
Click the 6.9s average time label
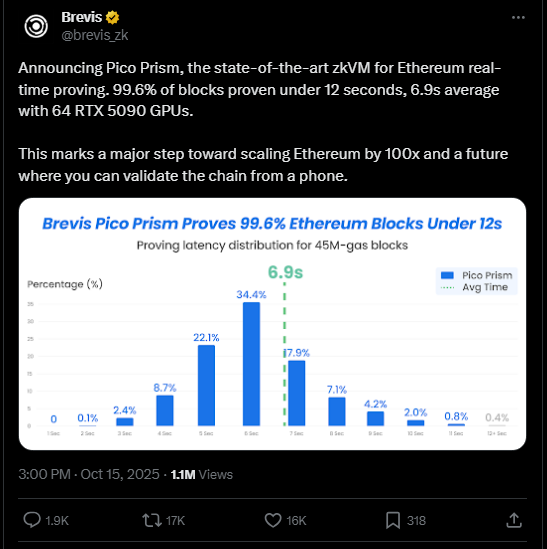point(285,272)
